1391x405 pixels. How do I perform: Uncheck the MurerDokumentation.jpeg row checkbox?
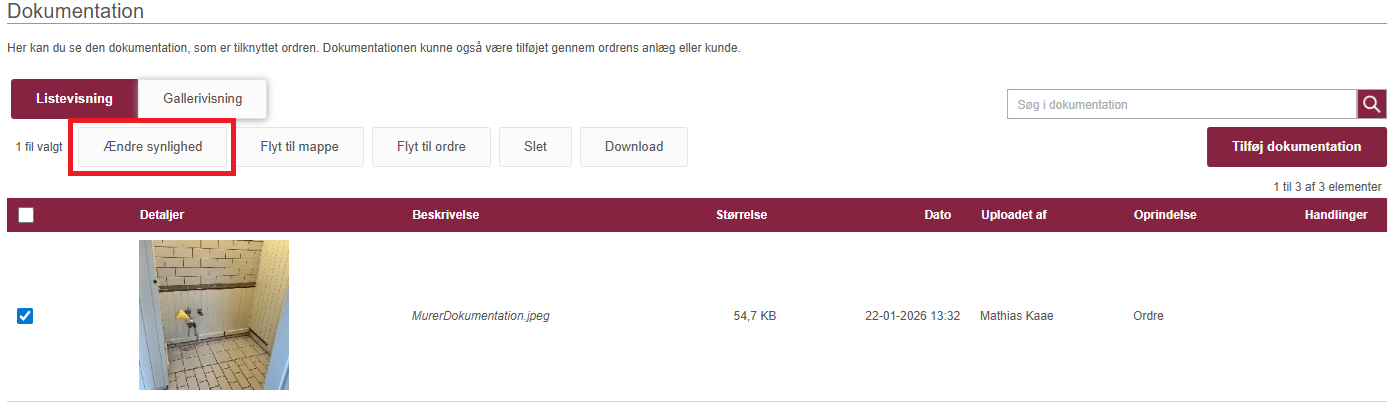pyautogui.click(x=26, y=316)
